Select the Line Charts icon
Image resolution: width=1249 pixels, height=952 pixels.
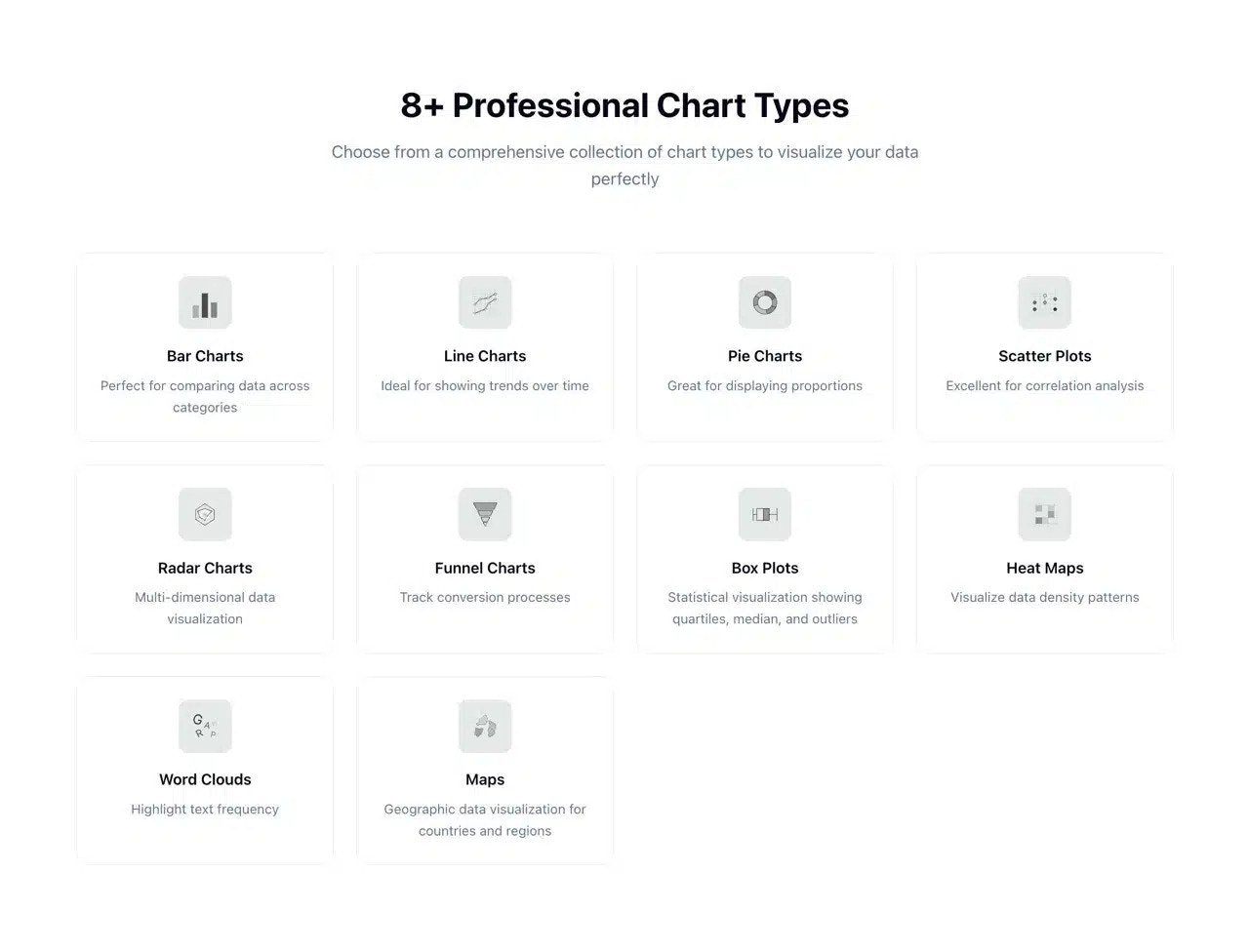(485, 302)
